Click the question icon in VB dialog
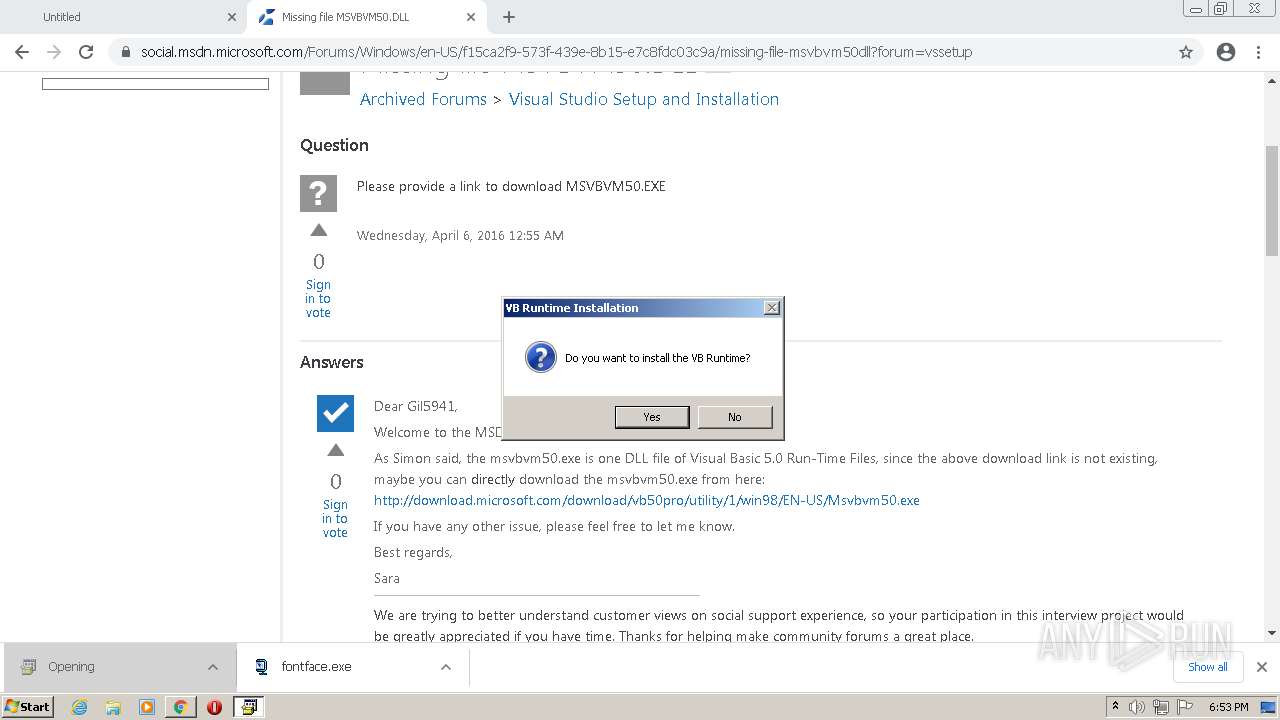The image size is (1280, 720). point(540,357)
